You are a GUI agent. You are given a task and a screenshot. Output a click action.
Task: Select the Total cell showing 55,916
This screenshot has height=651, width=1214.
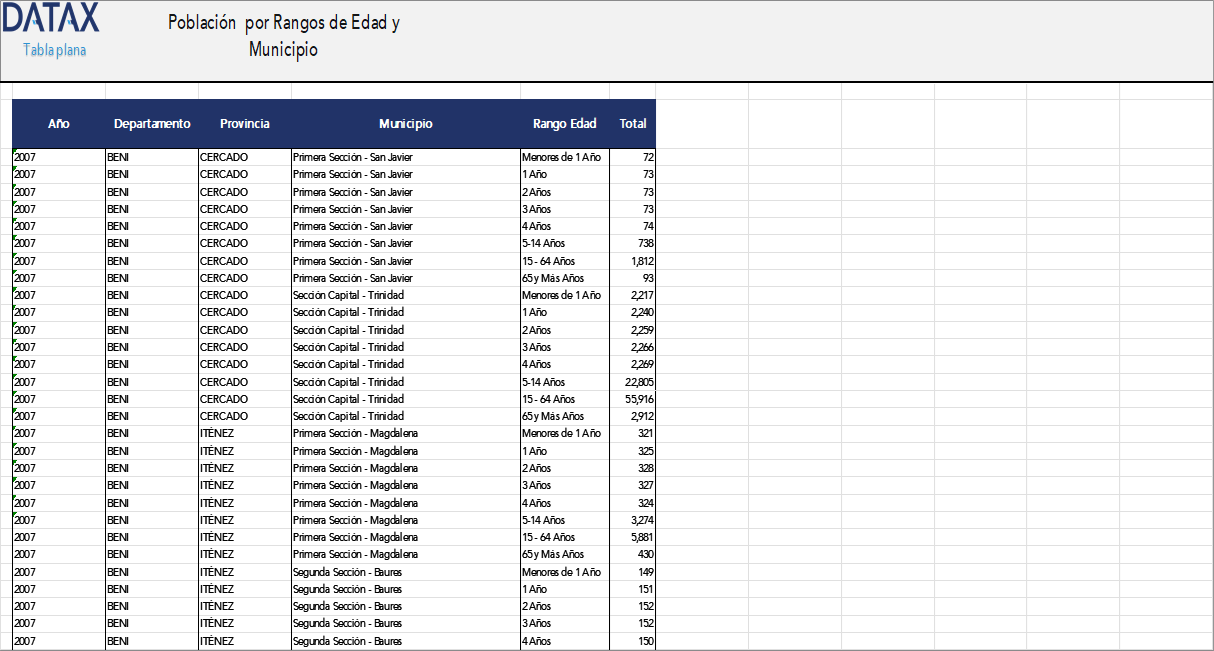tap(633, 399)
